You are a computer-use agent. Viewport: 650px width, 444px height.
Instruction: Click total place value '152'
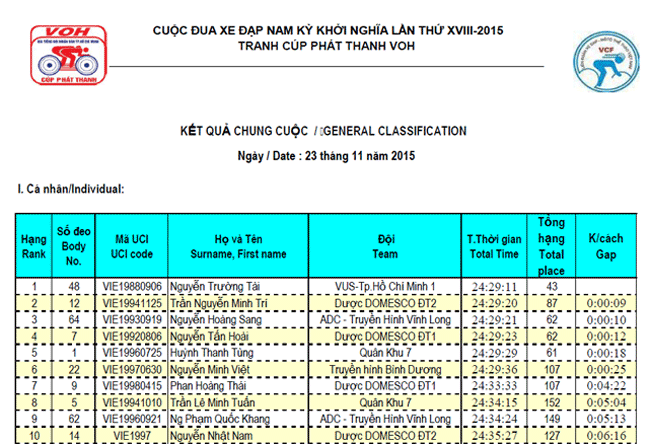(552, 403)
